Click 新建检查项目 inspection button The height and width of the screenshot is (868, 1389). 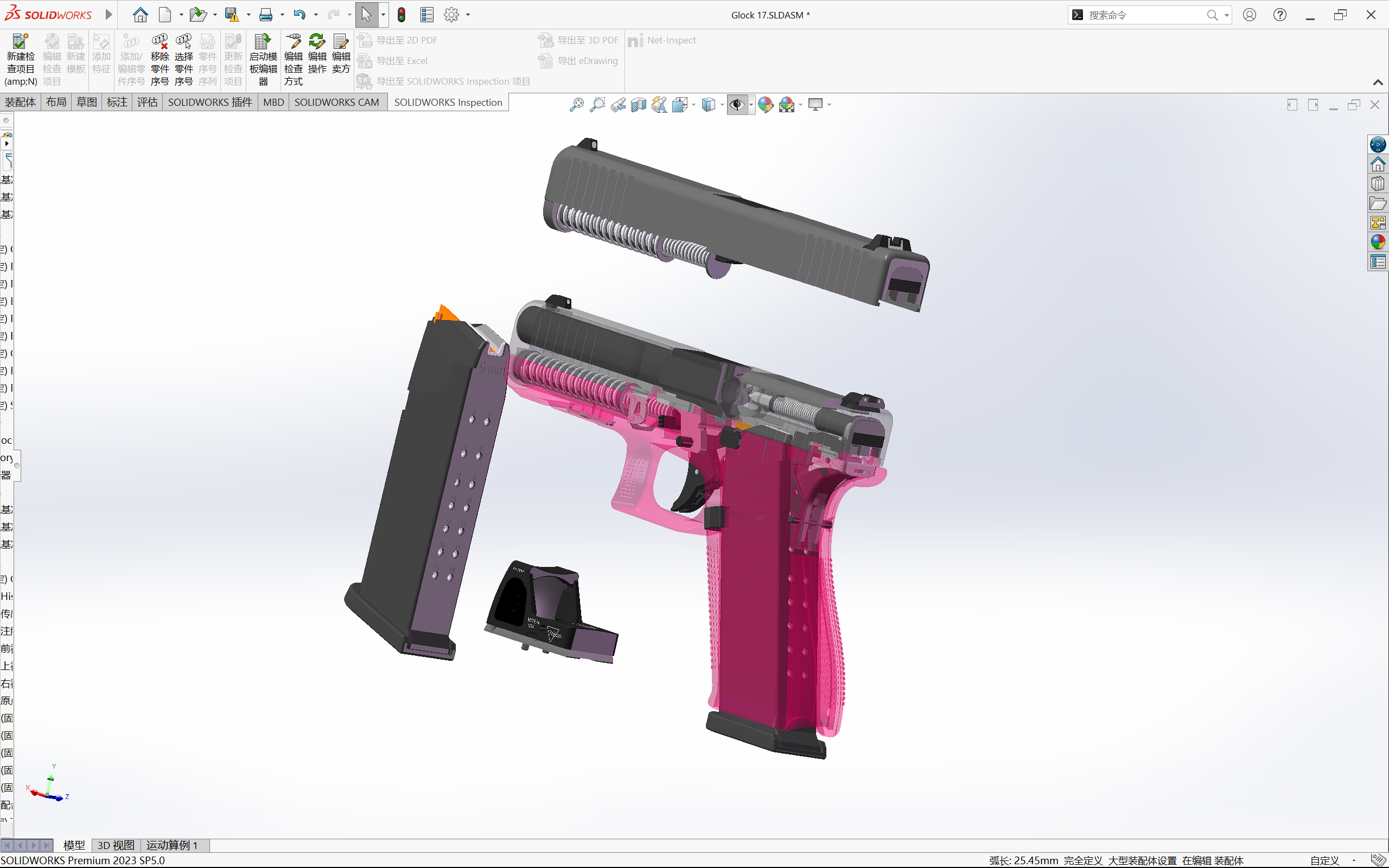pos(21,60)
